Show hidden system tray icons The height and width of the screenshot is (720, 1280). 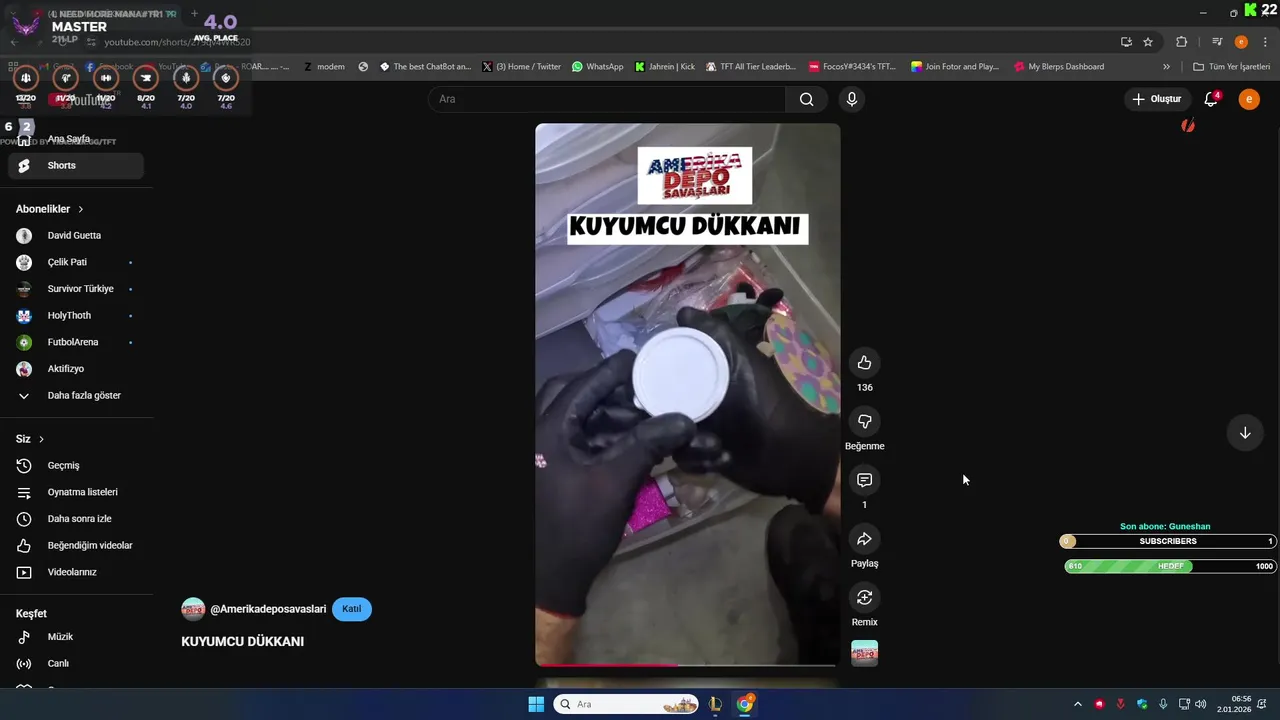[1077, 704]
